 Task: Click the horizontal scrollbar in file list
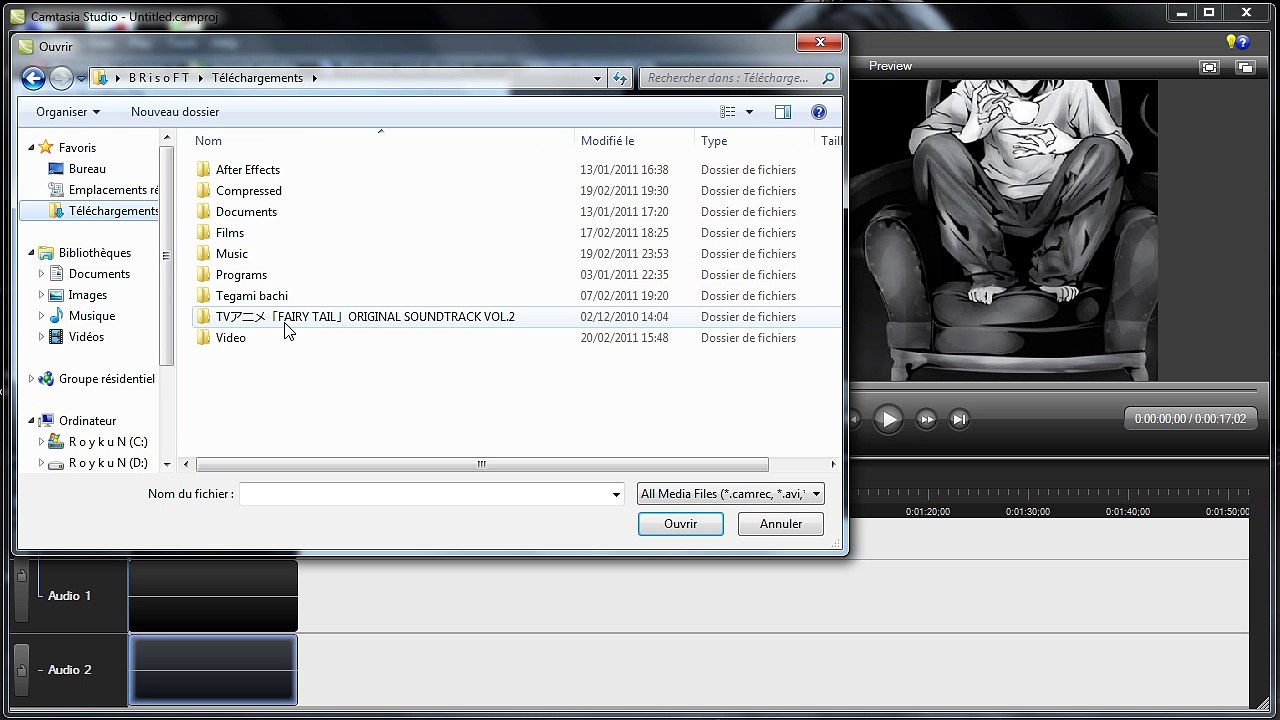click(482, 464)
